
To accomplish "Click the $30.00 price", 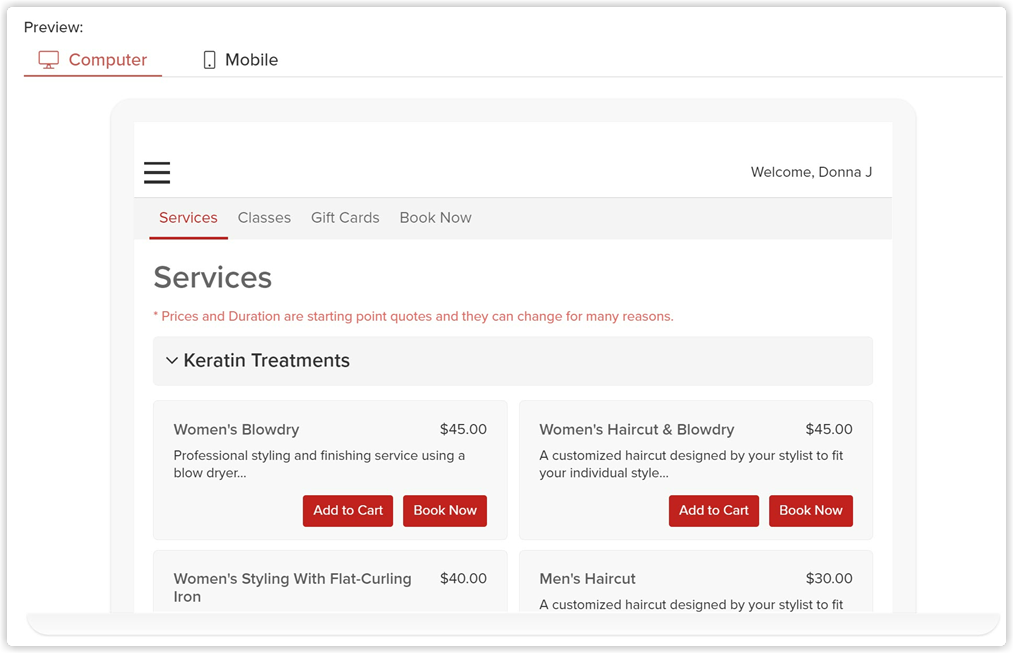I will [x=829, y=579].
